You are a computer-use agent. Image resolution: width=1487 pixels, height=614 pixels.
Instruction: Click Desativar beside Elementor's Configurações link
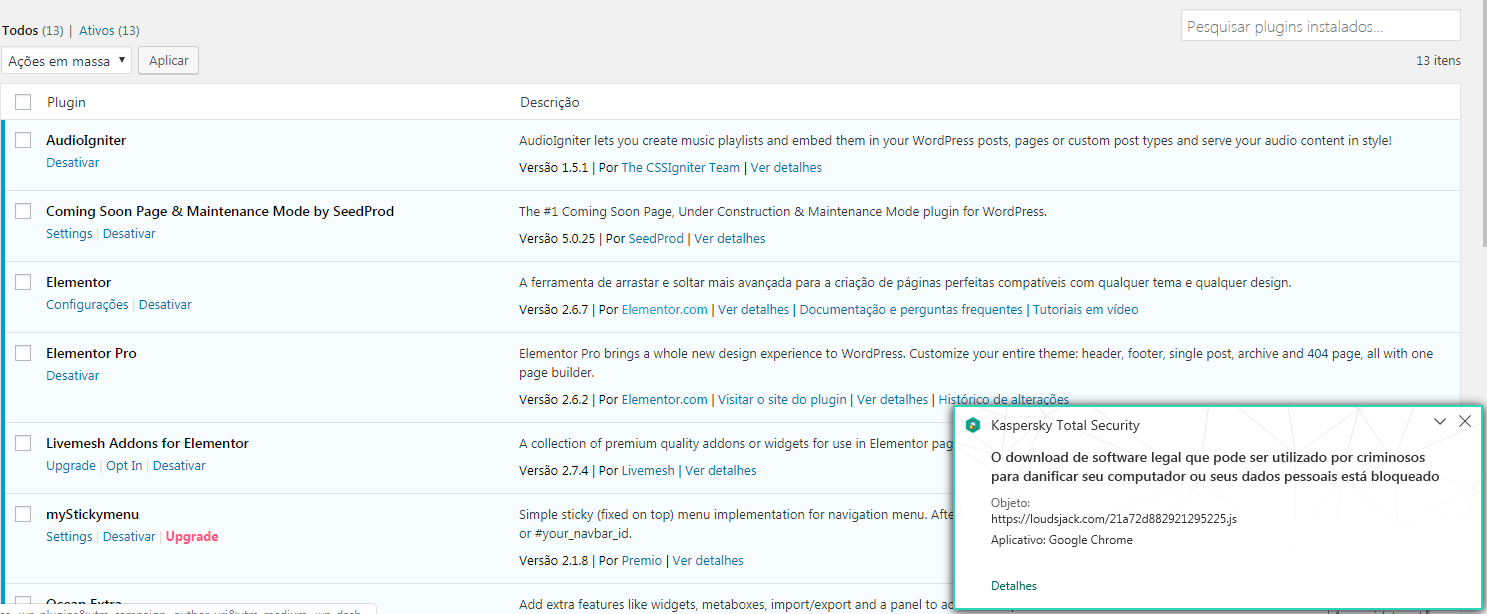click(165, 305)
